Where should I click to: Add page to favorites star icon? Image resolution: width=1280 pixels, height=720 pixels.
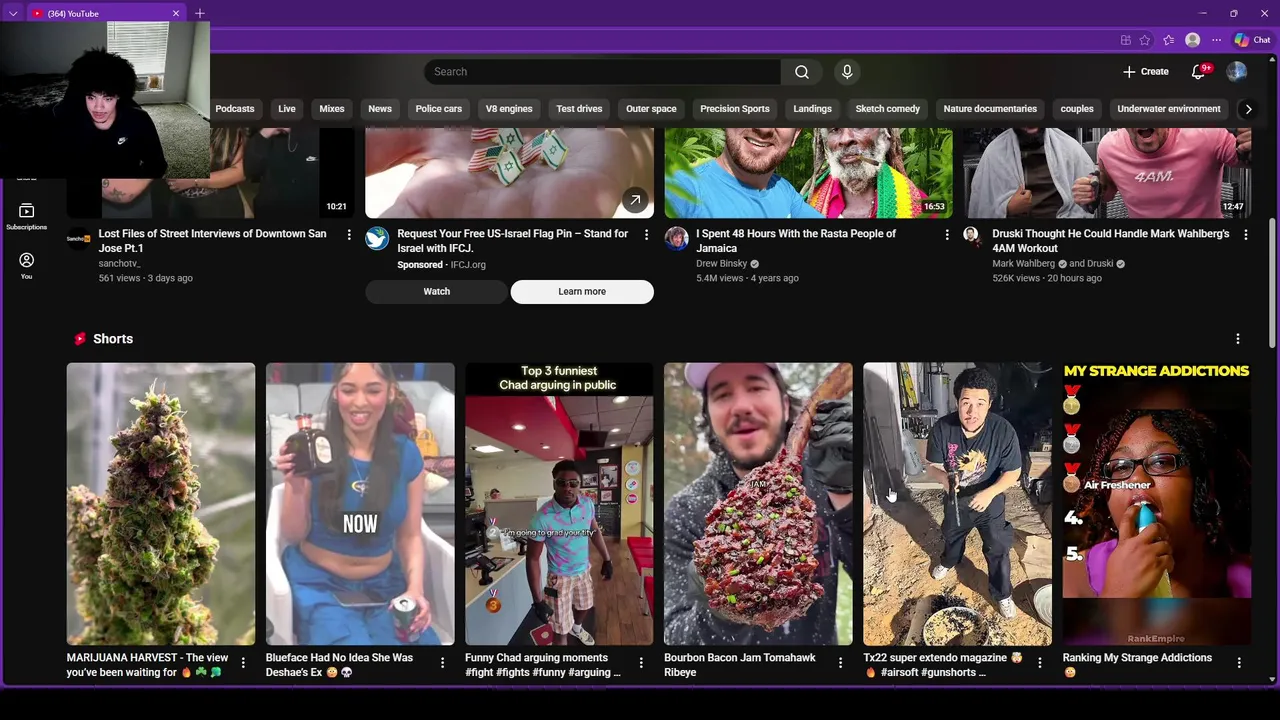pos(1145,40)
